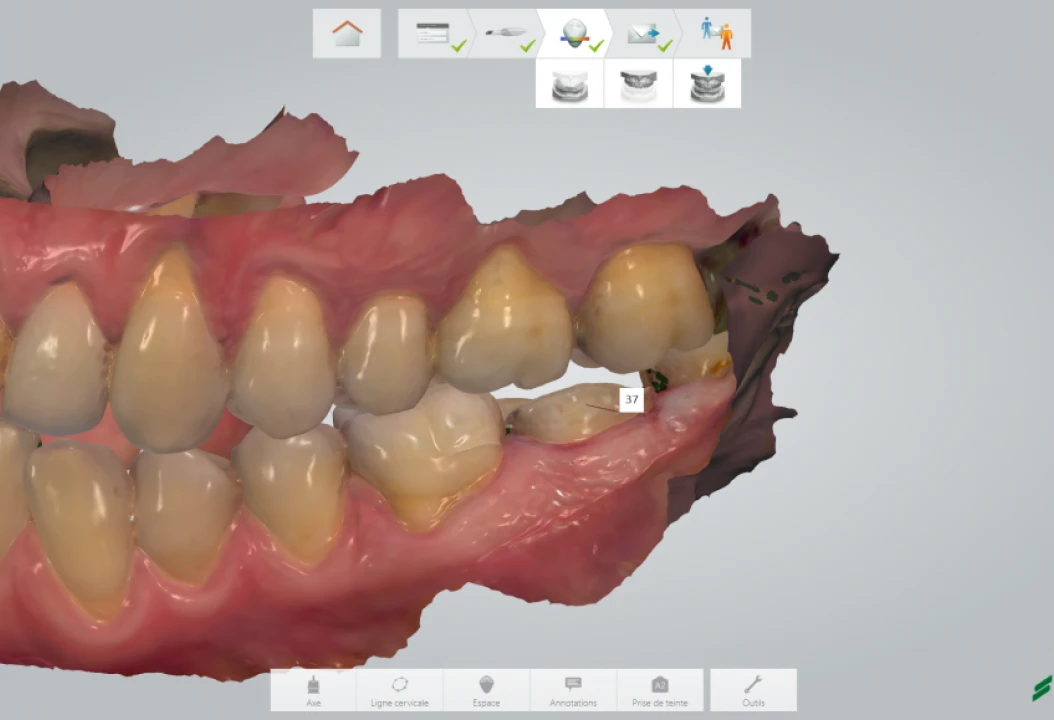Activate the Ligne cervicale tool

tap(399, 690)
